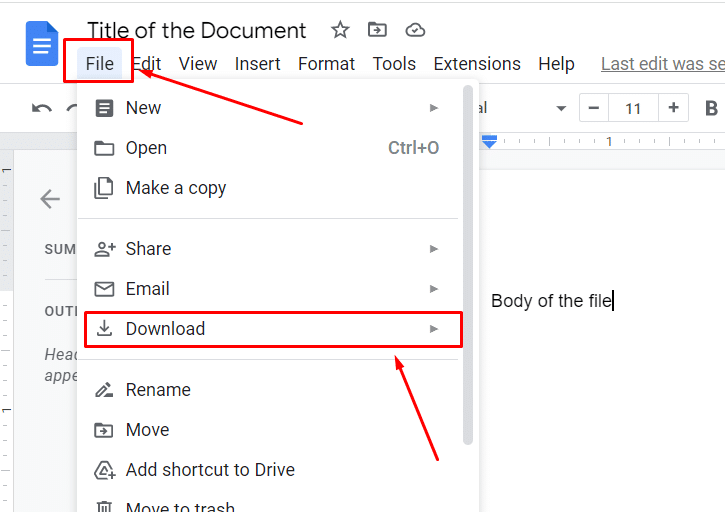Expand the Share submenu arrow

[x=434, y=249]
